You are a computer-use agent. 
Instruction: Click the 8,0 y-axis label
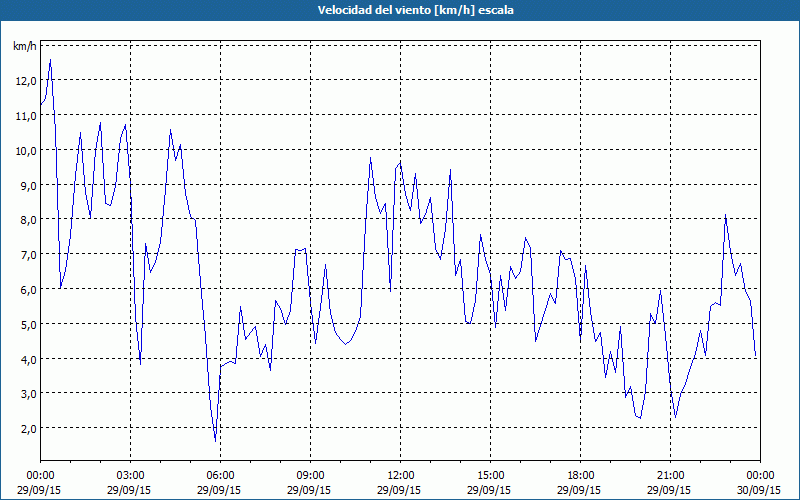[29, 220]
